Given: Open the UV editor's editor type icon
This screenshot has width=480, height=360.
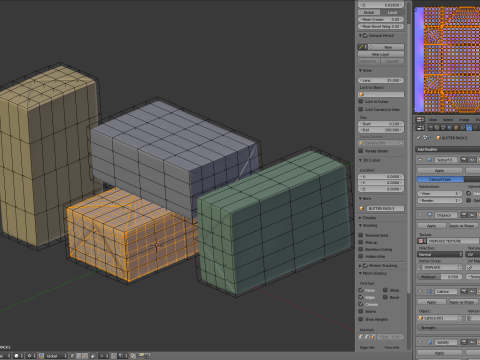Looking at the screenshot, I should [420, 119].
